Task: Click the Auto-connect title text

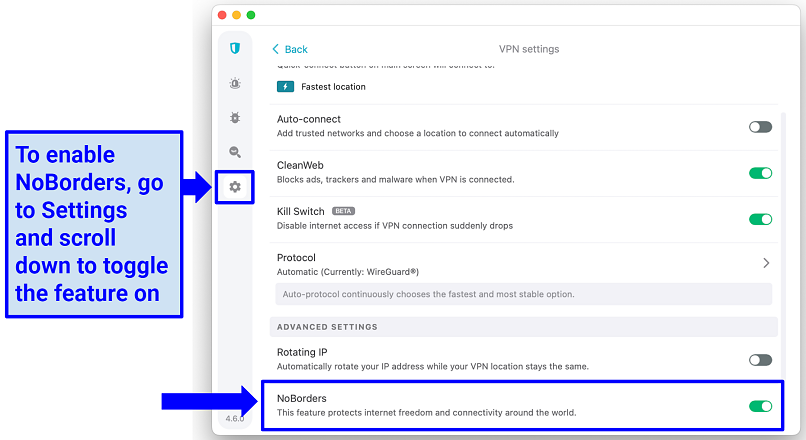Action: 309,119
